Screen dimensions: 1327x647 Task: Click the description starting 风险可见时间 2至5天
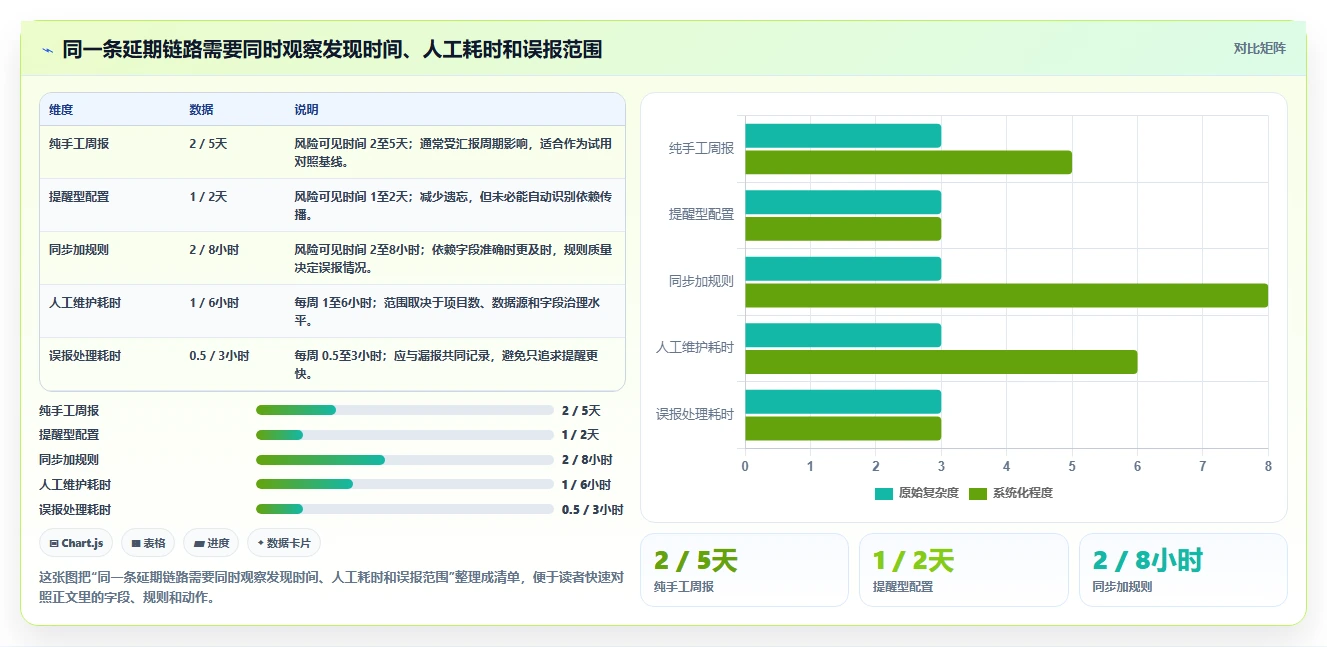453,152
